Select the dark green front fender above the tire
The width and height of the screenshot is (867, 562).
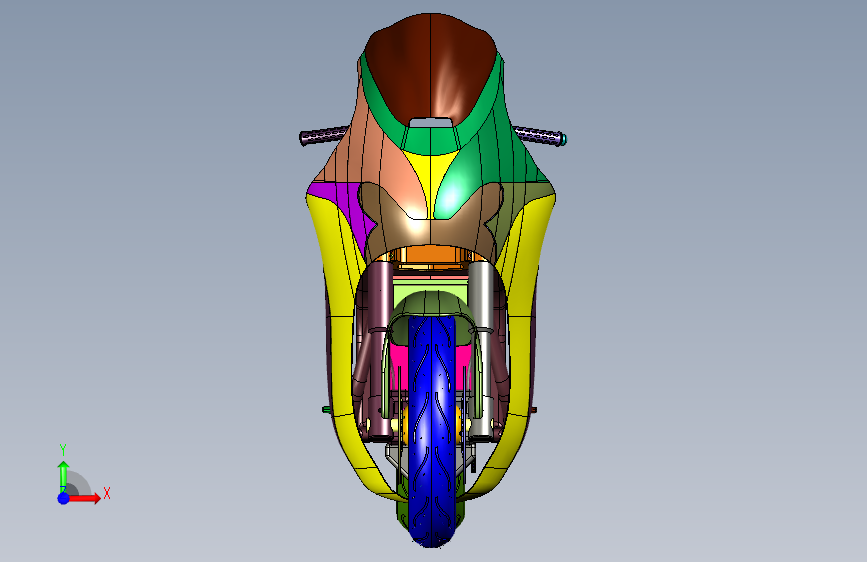coord(431,303)
